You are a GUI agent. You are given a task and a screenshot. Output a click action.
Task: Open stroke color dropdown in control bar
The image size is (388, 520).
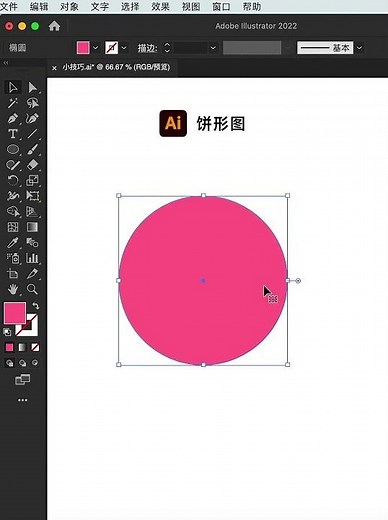pyautogui.click(x=124, y=48)
